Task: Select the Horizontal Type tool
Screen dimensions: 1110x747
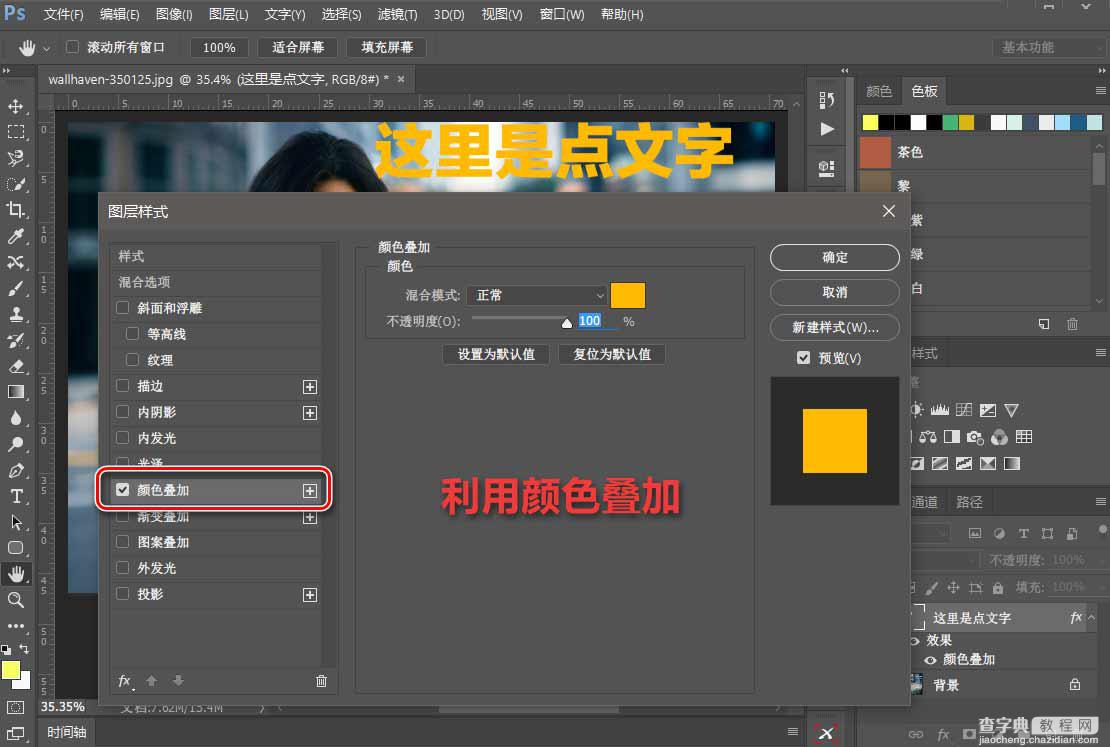Action: (16, 496)
